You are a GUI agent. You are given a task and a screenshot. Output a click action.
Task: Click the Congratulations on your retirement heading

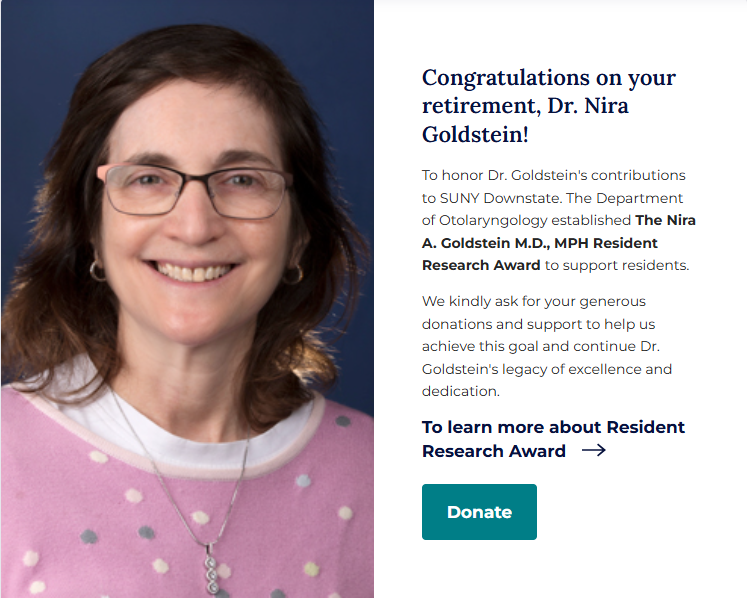tap(548, 78)
